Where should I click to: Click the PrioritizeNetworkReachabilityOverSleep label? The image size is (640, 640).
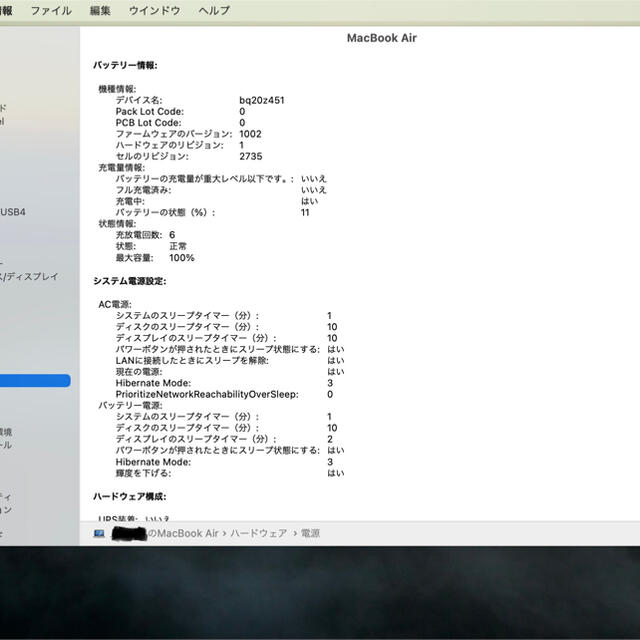pos(207,394)
